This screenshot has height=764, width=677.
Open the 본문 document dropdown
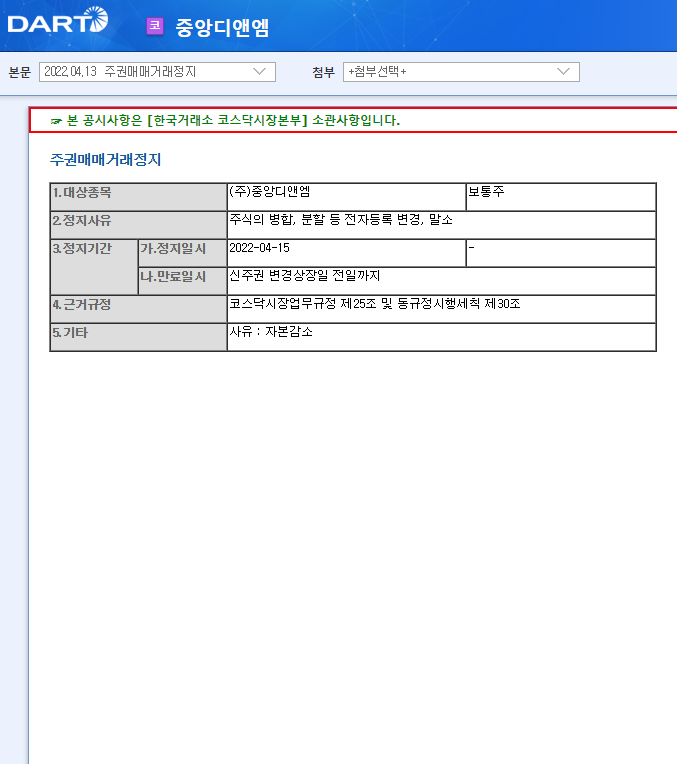click(157, 72)
